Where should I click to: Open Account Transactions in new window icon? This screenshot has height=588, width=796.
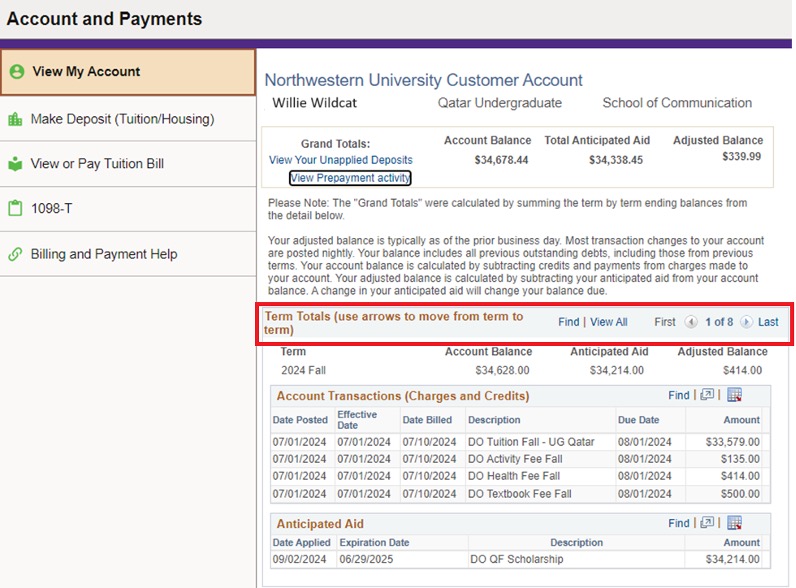(707, 395)
